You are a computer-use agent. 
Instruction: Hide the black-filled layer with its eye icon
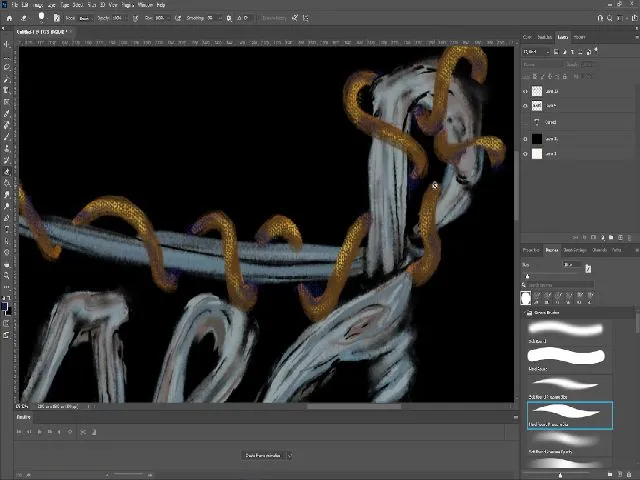tap(525, 139)
